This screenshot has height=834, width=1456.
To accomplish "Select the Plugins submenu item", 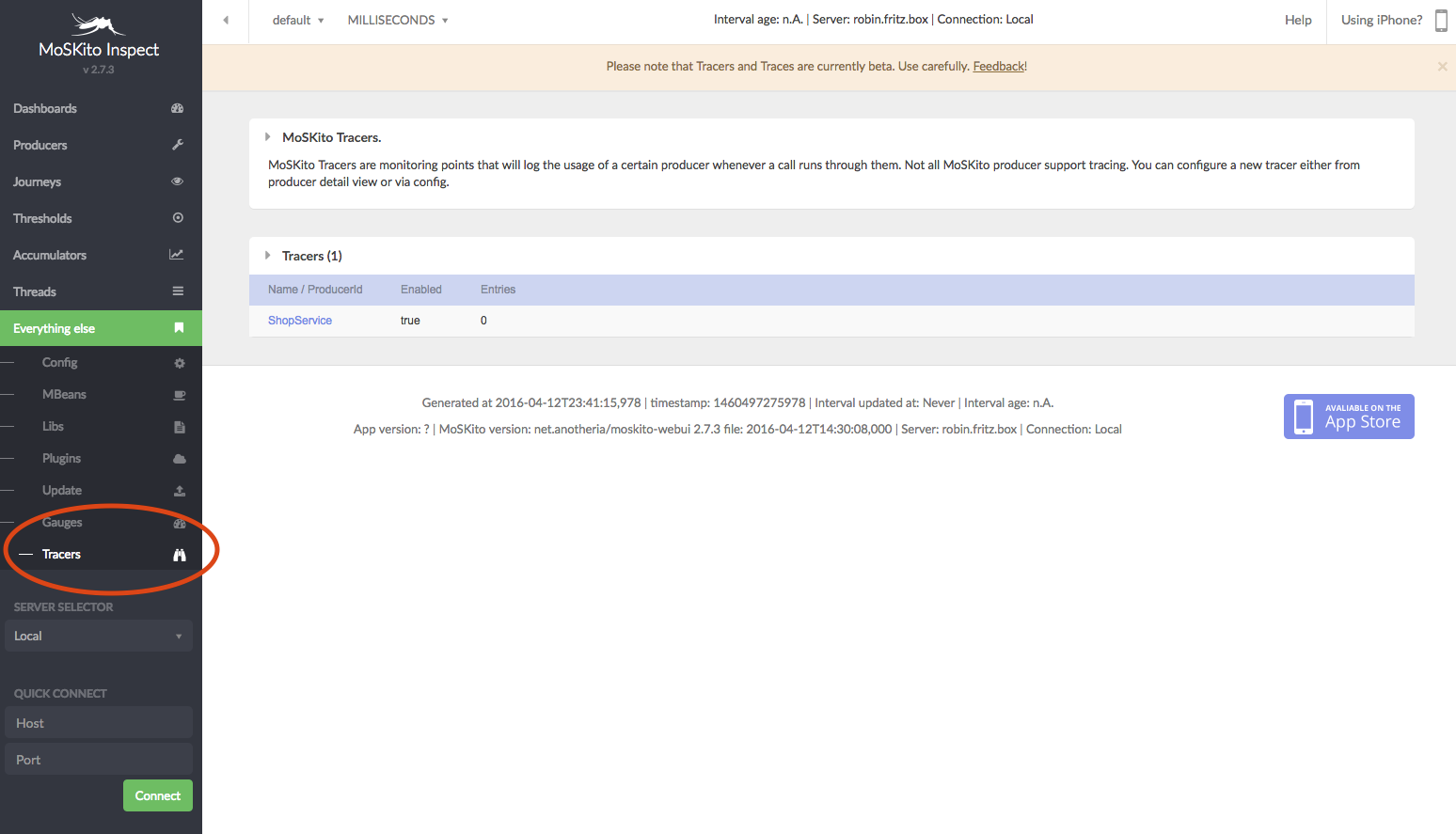I will click(101, 459).
